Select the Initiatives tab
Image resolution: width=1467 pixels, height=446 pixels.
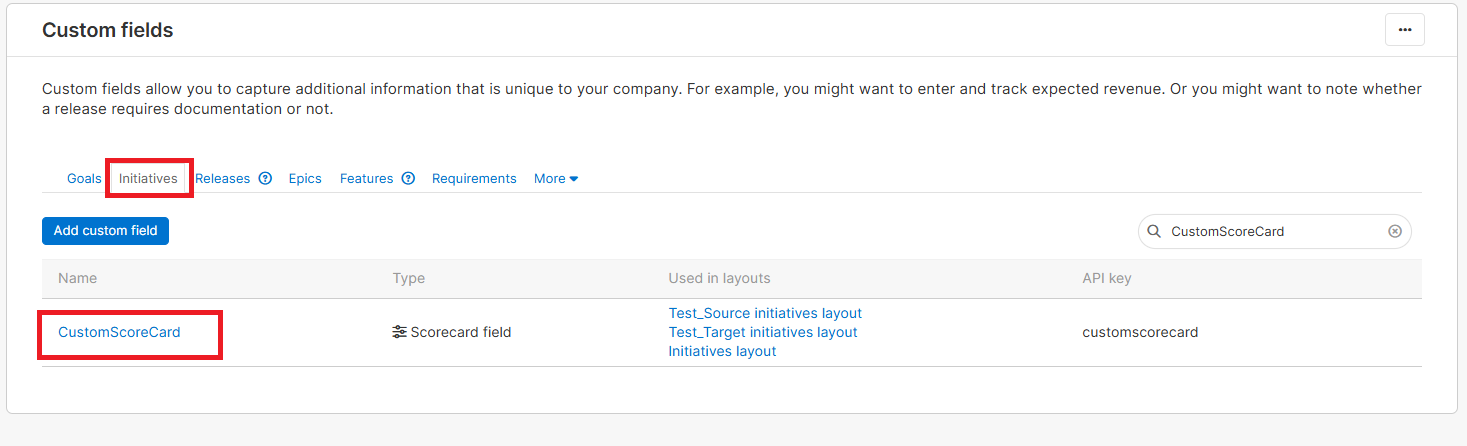pos(148,179)
